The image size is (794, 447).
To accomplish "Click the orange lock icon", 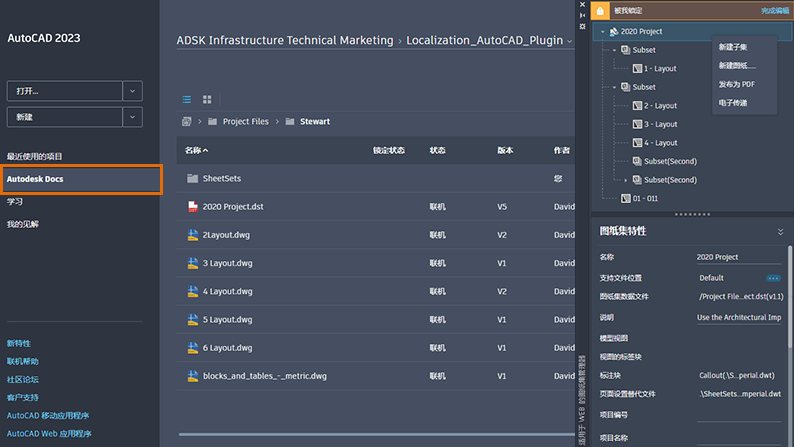I will (x=599, y=11).
